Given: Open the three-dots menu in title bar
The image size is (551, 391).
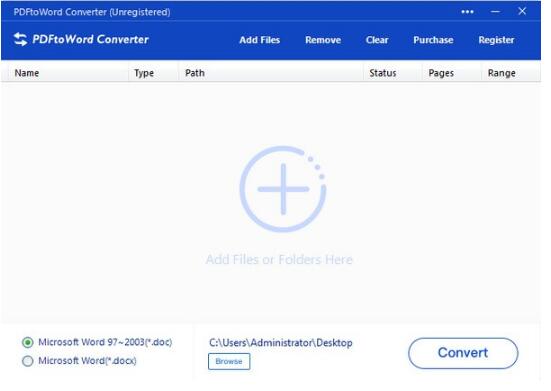Looking at the screenshot, I should (467, 12).
